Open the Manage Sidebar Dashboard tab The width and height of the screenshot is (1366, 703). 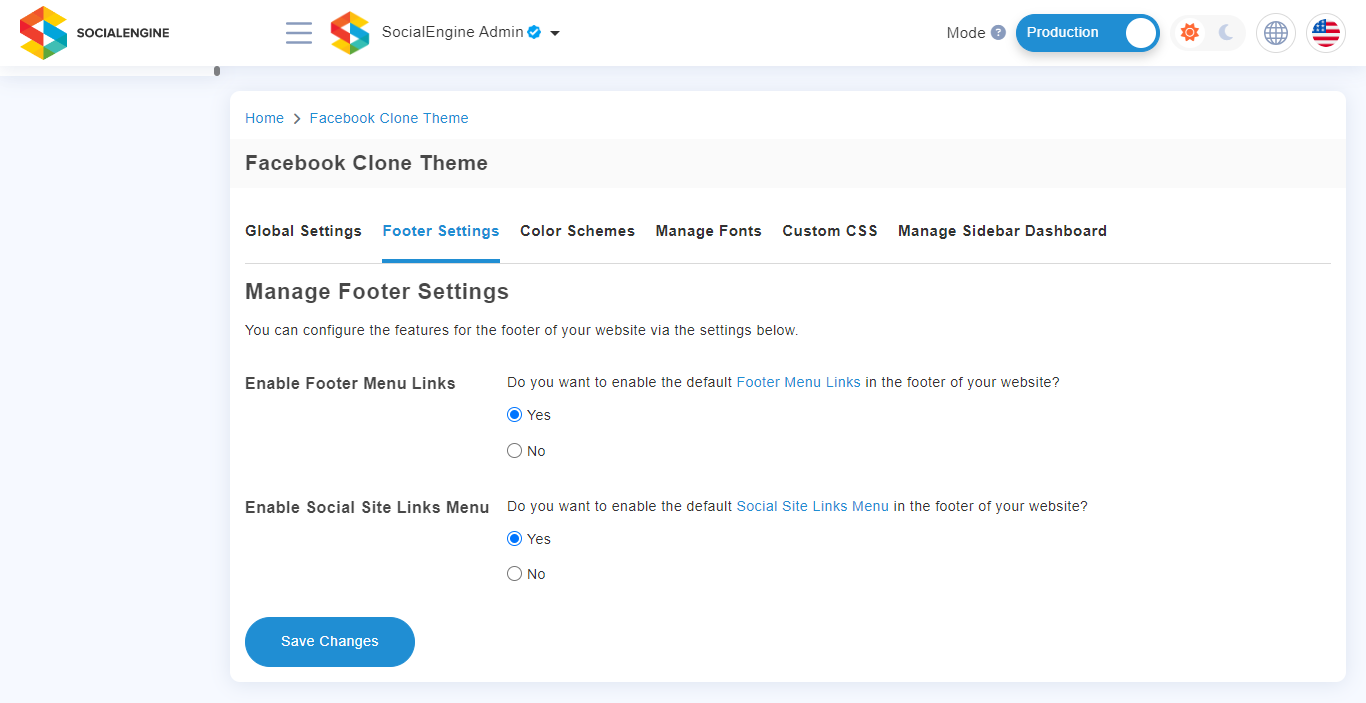point(1002,231)
